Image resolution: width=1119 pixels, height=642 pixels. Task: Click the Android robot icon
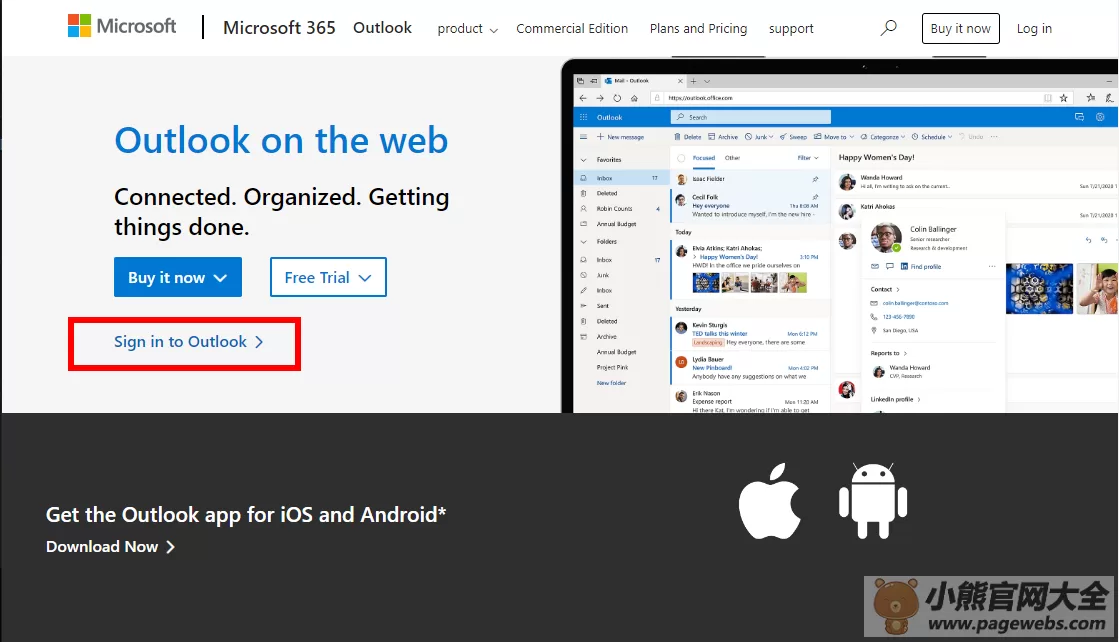pos(873,500)
